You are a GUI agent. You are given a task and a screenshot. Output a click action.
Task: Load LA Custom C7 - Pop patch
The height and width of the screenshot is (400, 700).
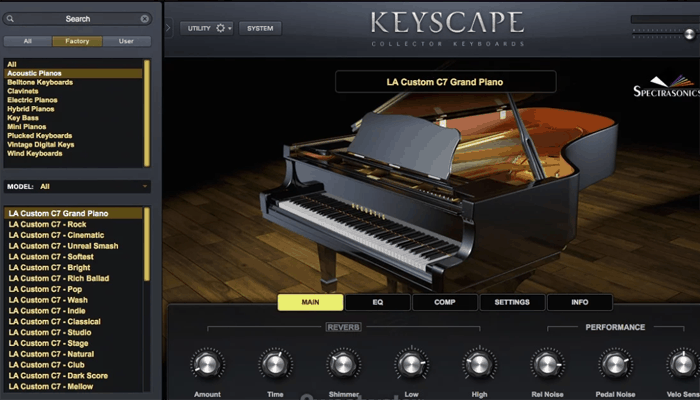(x=74, y=289)
